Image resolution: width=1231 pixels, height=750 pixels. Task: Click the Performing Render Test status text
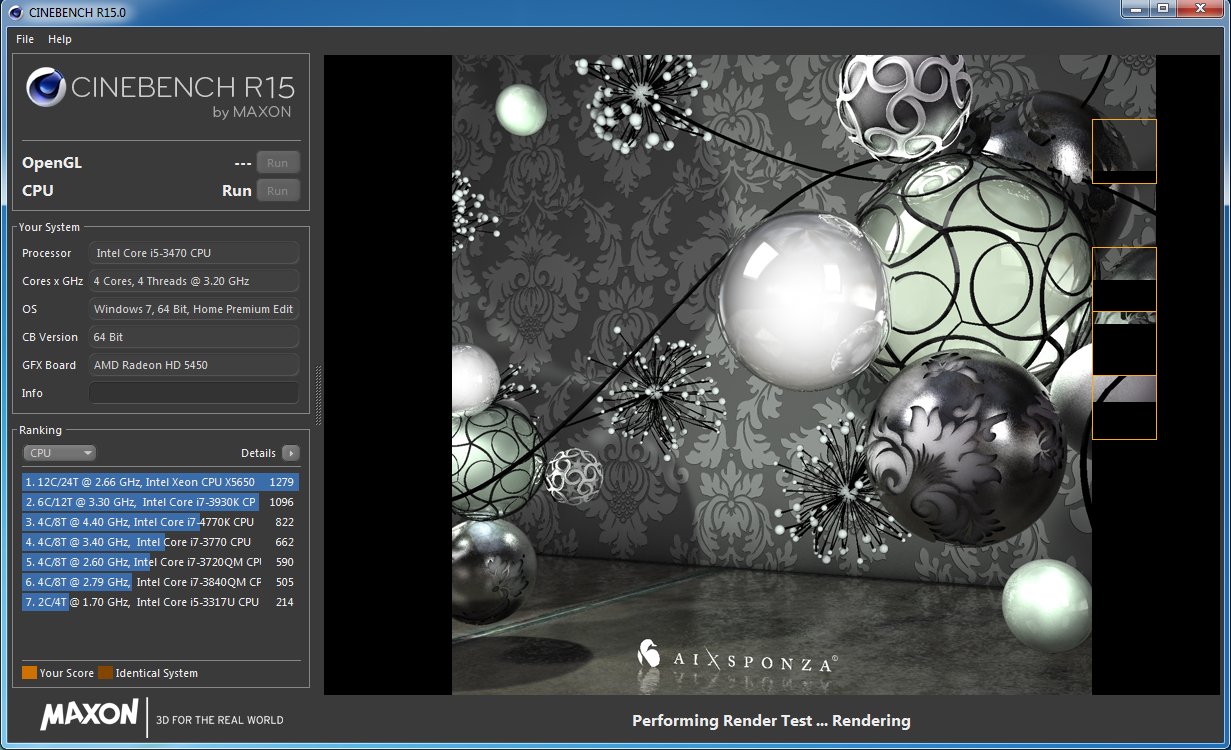tap(771, 720)
